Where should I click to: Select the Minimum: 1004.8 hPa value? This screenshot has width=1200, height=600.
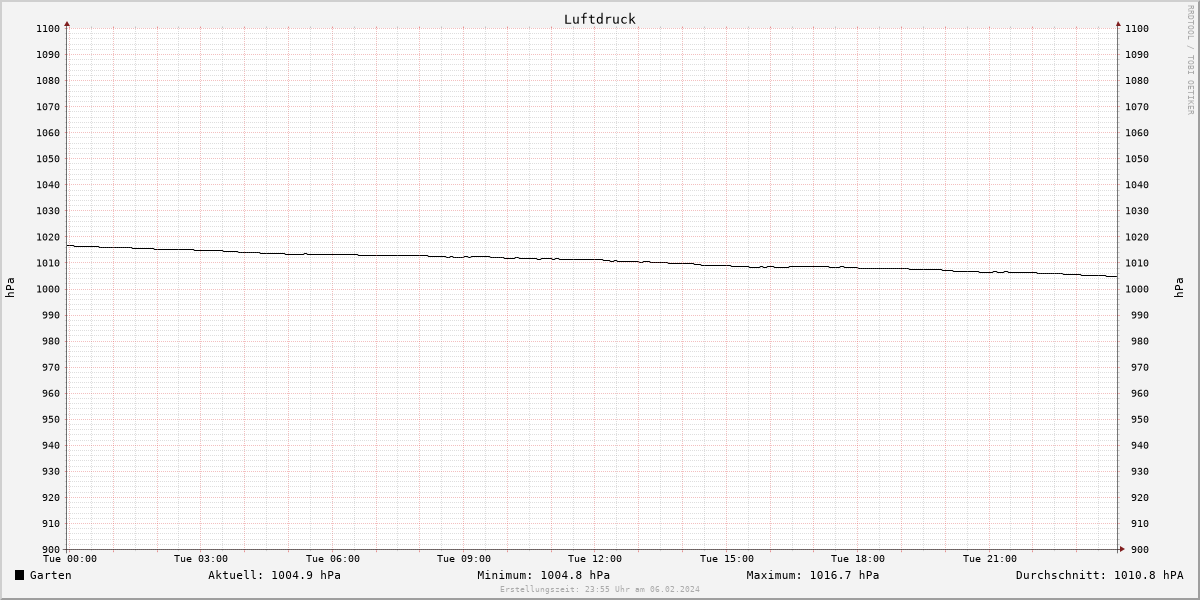(x=543, y=575)
